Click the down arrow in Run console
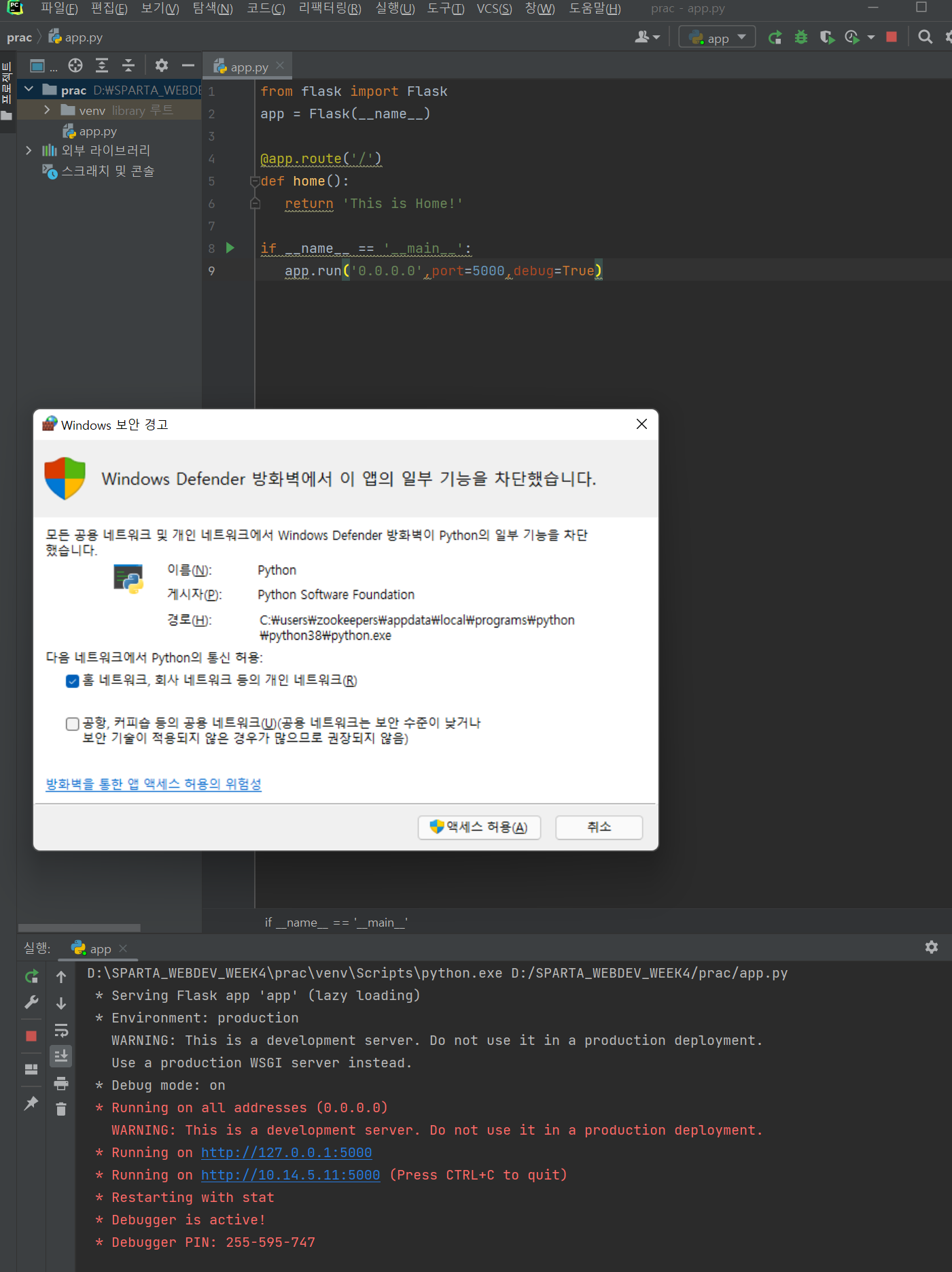952x1272 pixels. 61,1003
